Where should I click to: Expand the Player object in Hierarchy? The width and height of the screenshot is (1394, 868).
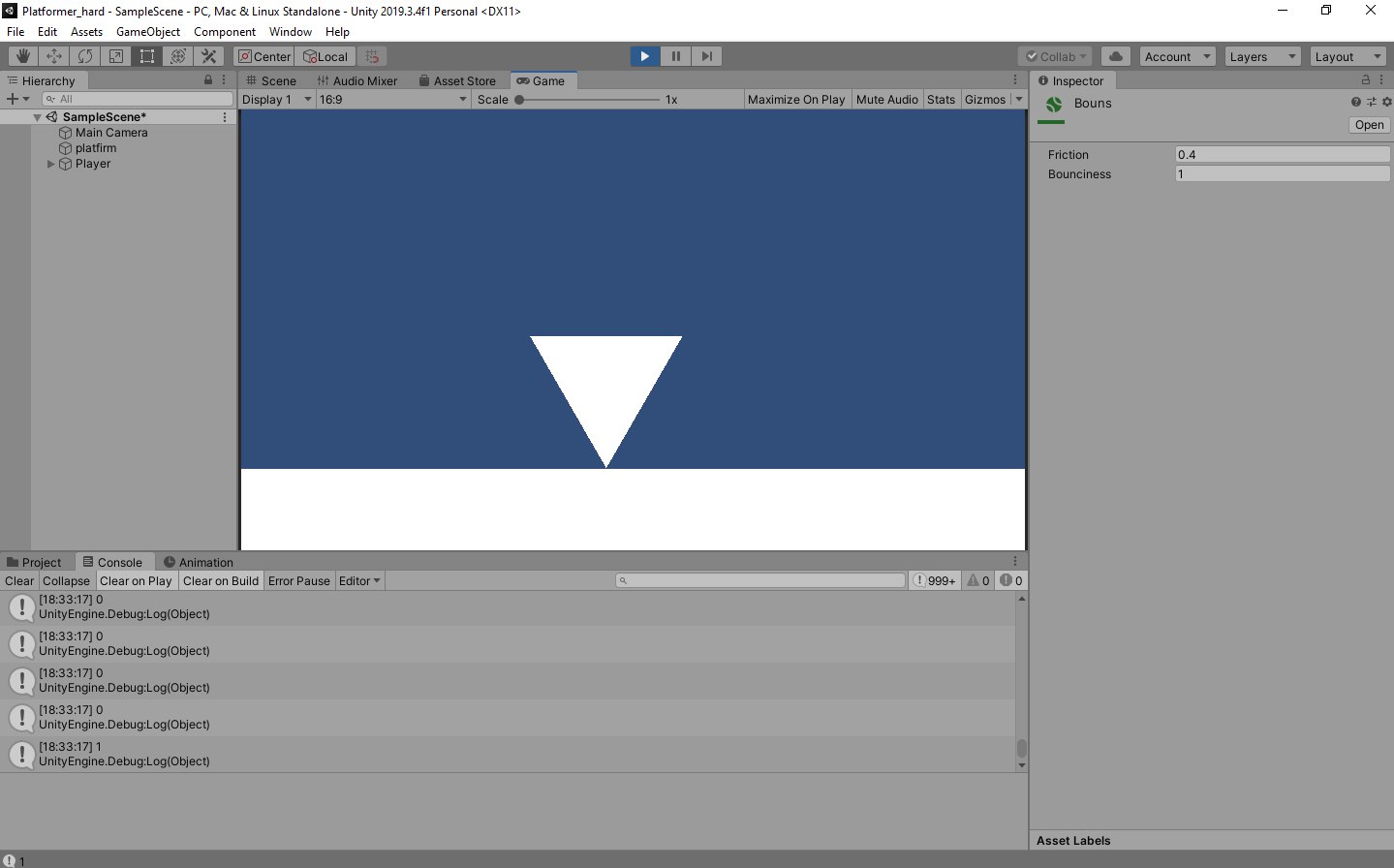tap(51, 164)
